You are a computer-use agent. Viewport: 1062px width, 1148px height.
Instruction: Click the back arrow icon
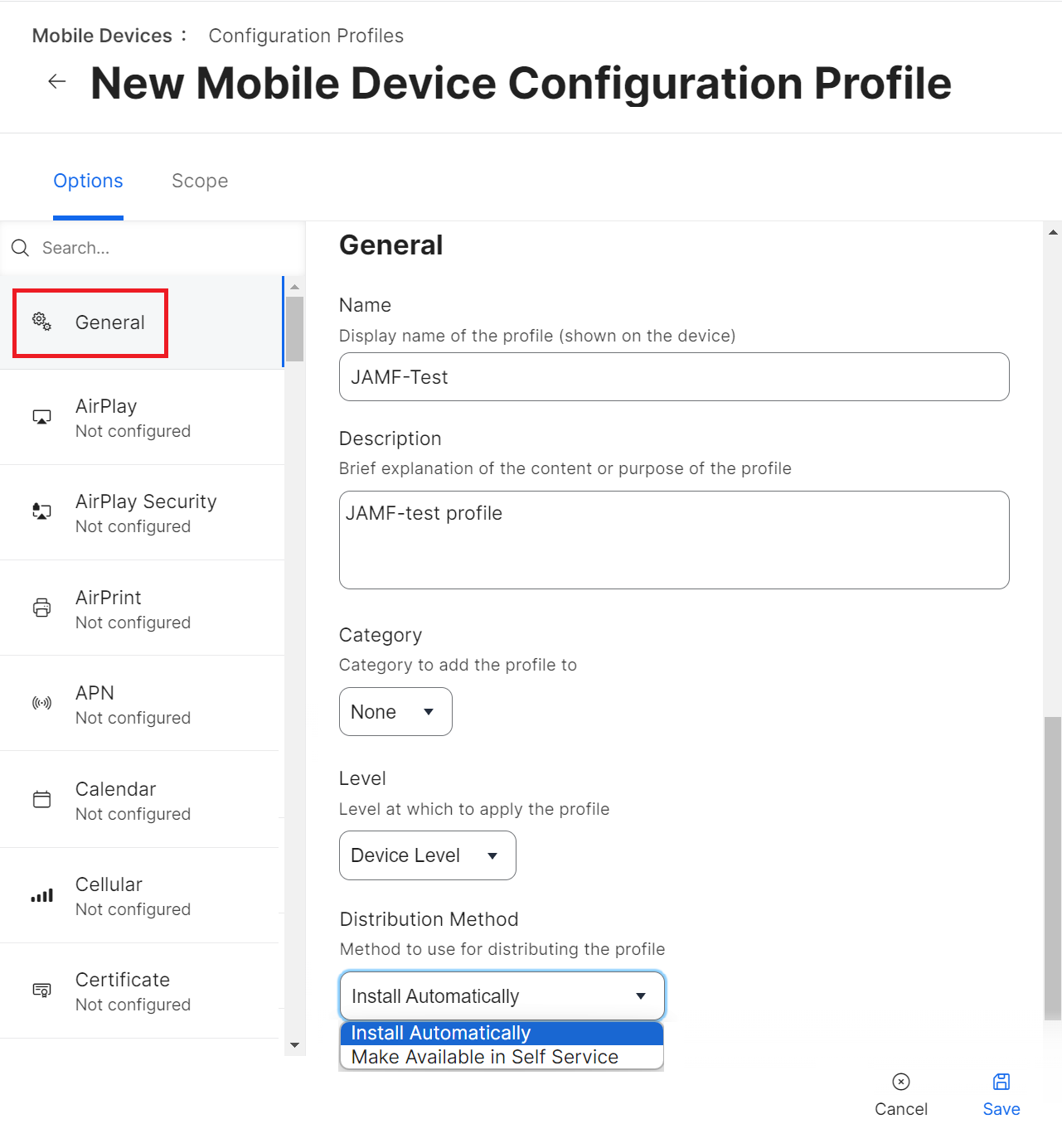pos(57,81)
